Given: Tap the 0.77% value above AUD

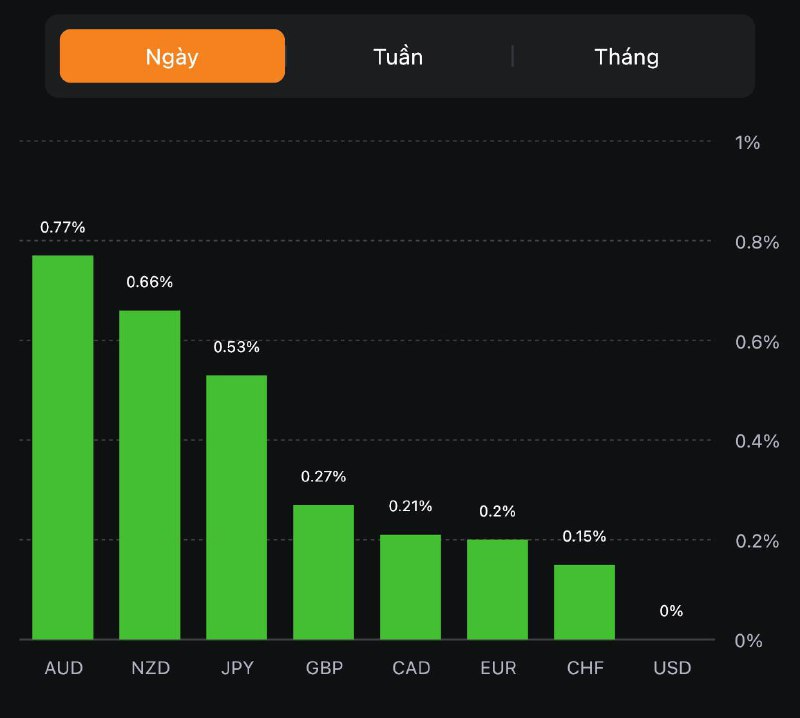Looking at the screenshot, I should click(63, 228).
